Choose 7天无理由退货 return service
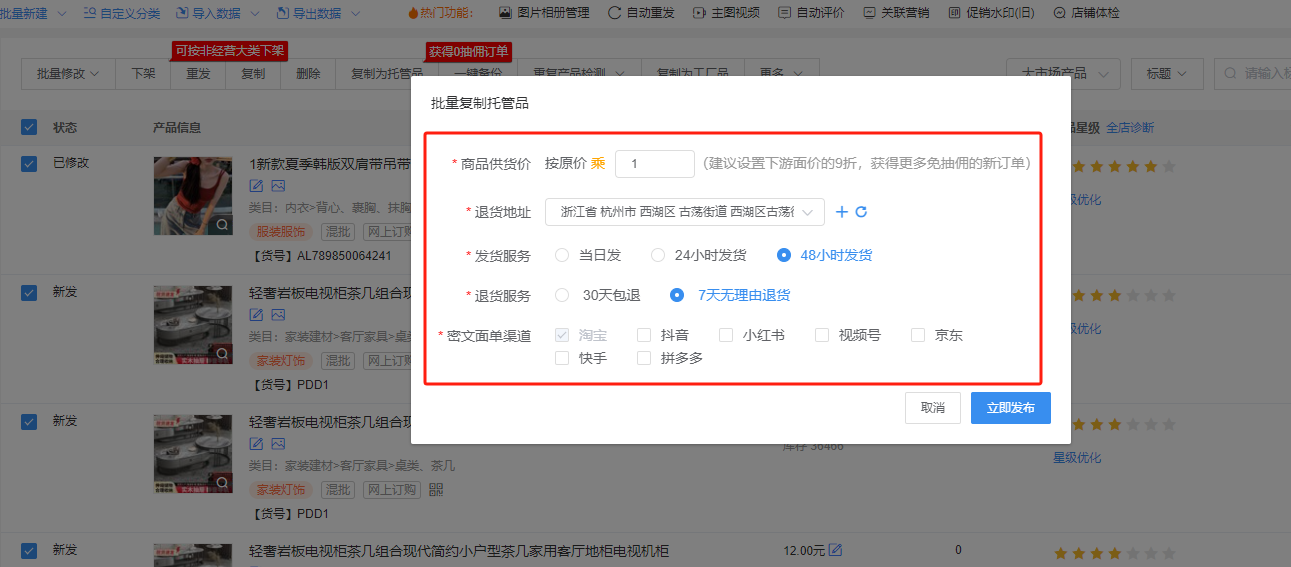The height and width of the screenshot is (567, 1291). tap(677, 295)
